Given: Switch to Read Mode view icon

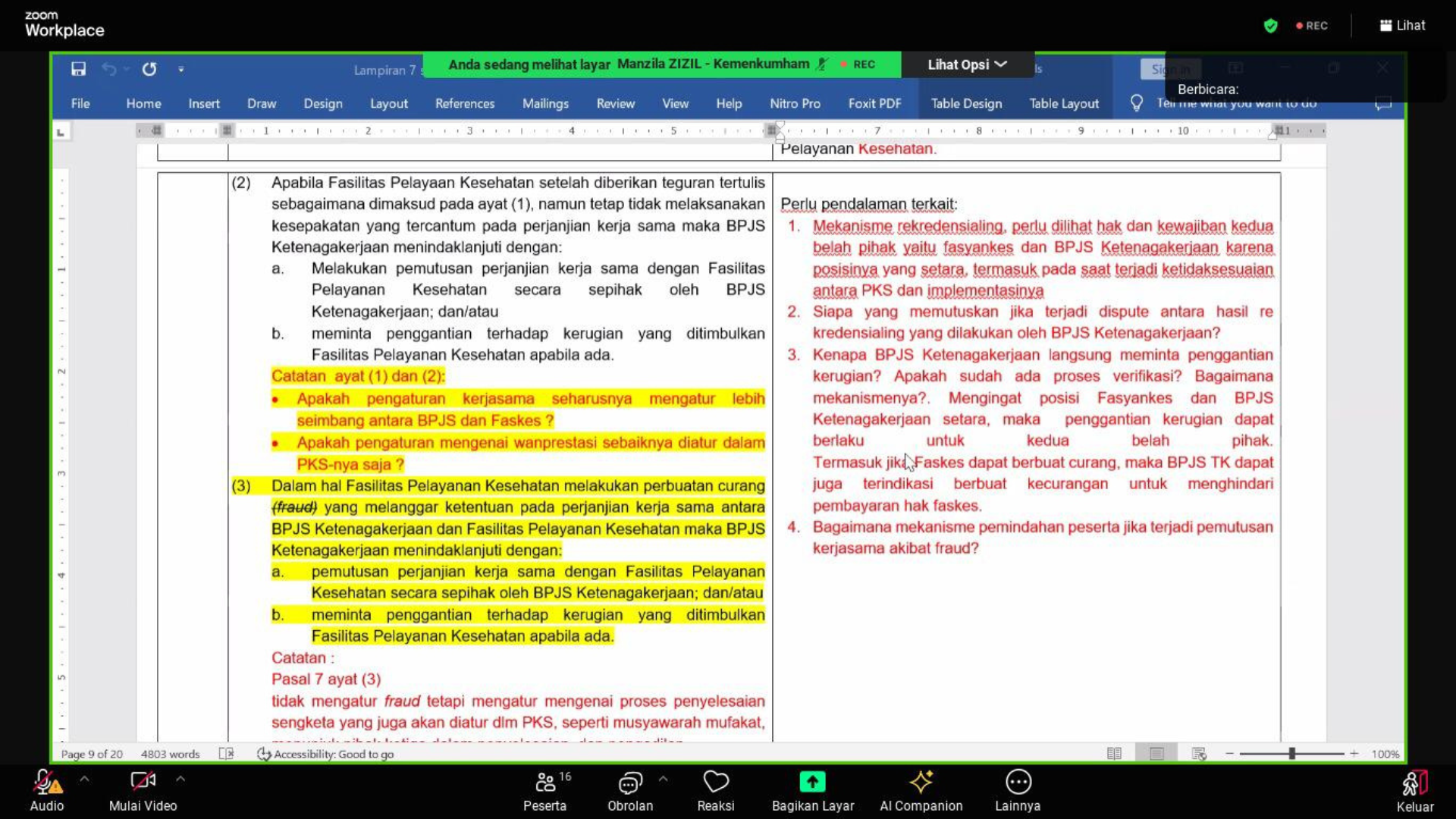Looking at the screenshot, I should coord(1114,754).
